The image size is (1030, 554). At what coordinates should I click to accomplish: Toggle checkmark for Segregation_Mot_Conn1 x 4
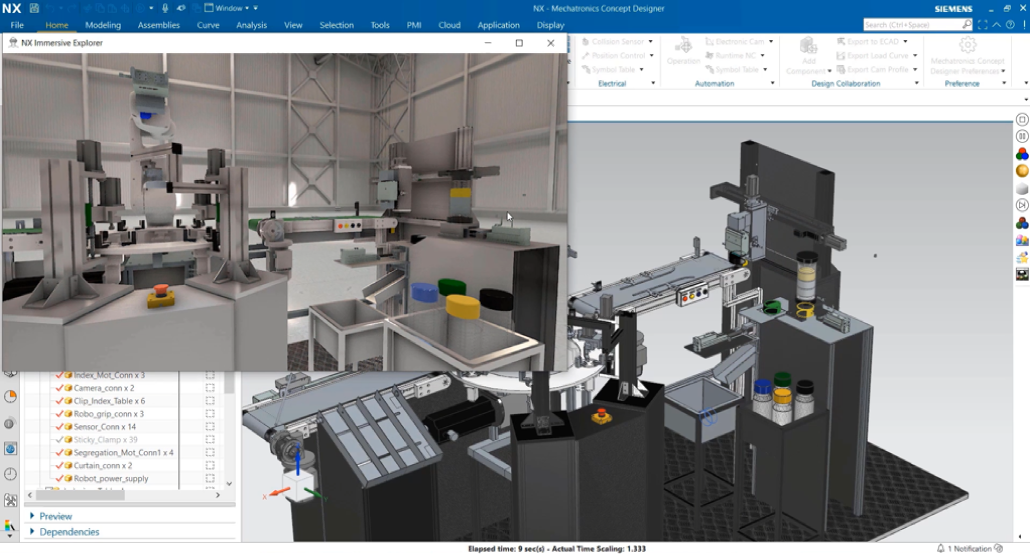[59, 453]
